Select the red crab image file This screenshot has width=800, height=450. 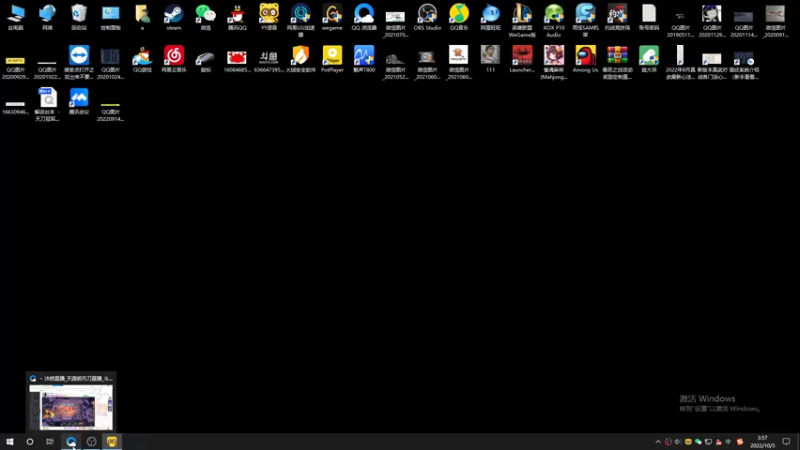click(x=237, y=59)
